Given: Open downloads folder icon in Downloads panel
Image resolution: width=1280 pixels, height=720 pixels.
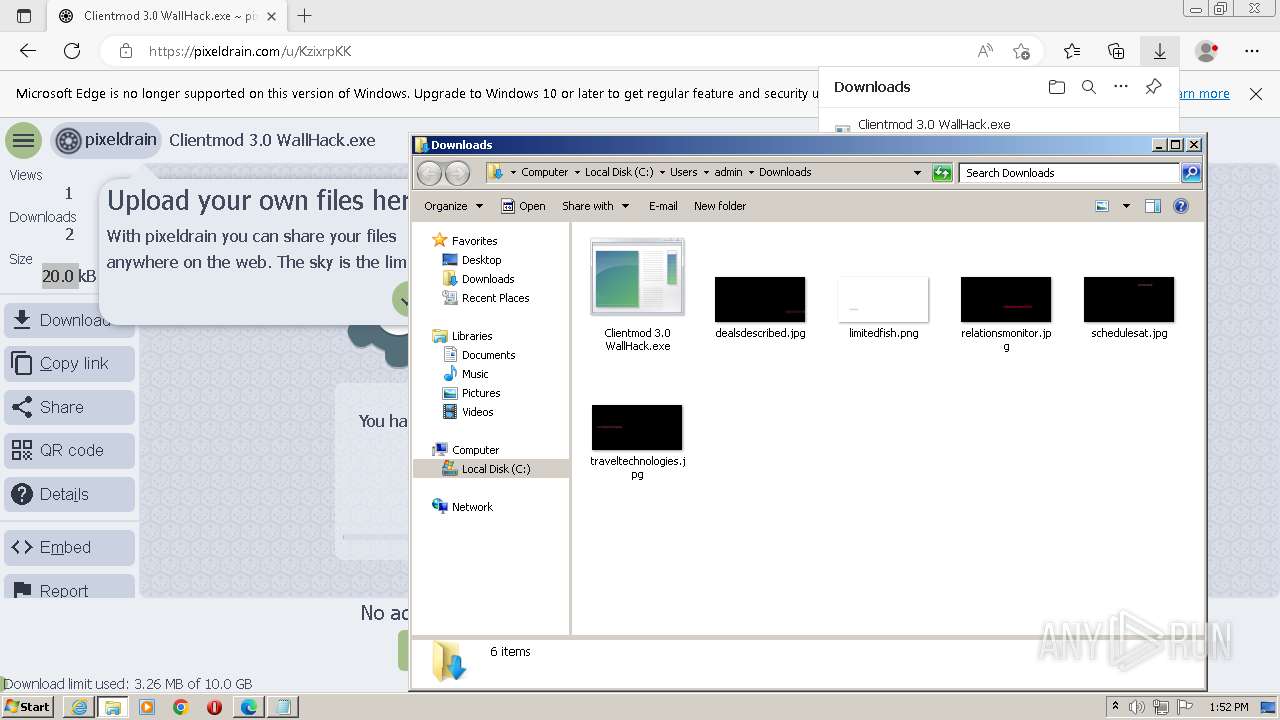Looking at the screenshot, I should (x=1057, y=87).
